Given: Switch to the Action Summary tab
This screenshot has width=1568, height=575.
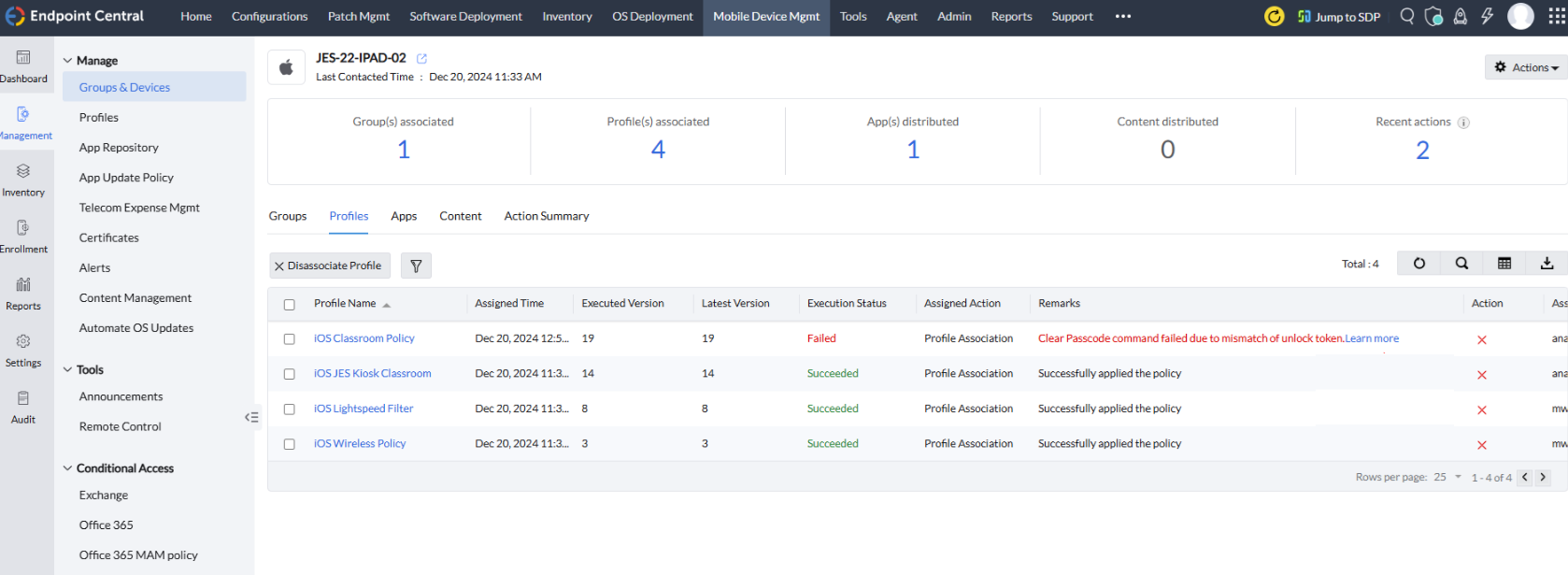Looking at the screenshot, I should (547, 216).
